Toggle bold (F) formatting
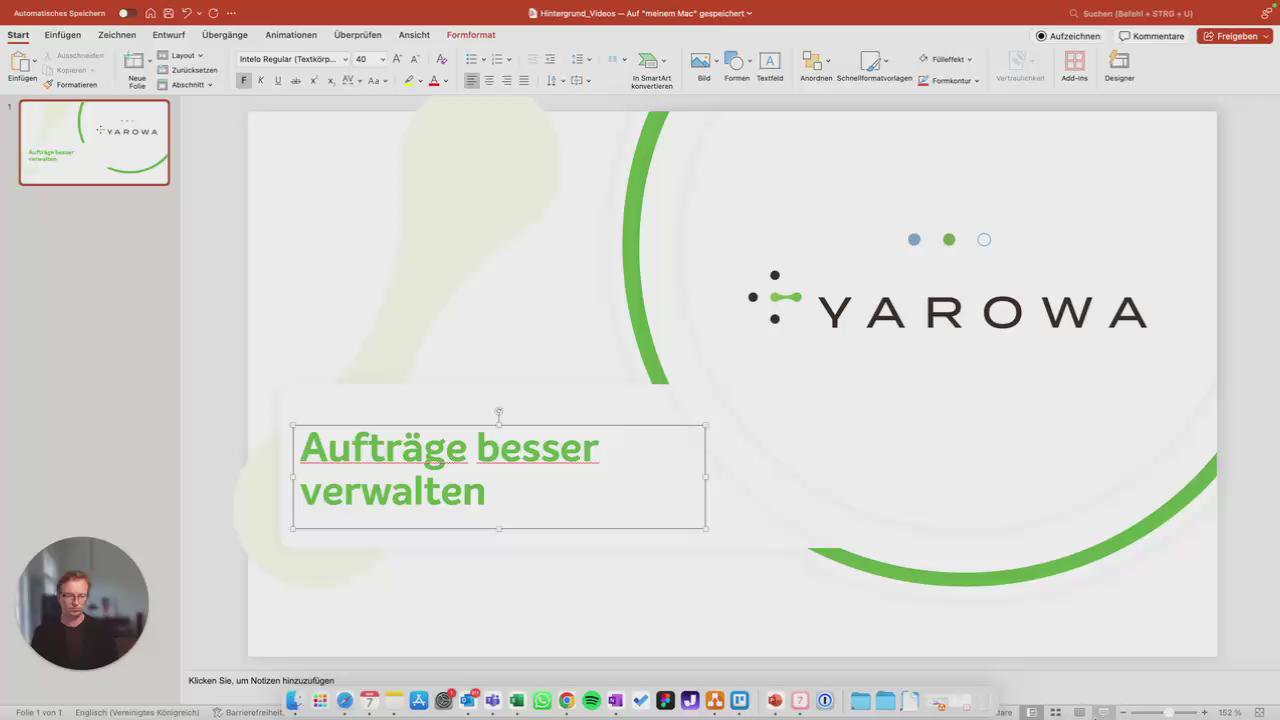Image resolution: width=1280 pixels, height=720 pixels. 243,81
